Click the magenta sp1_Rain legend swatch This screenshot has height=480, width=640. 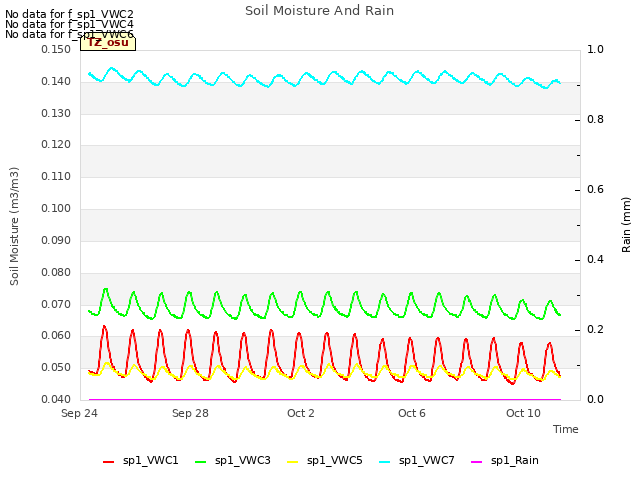point(476,462)
